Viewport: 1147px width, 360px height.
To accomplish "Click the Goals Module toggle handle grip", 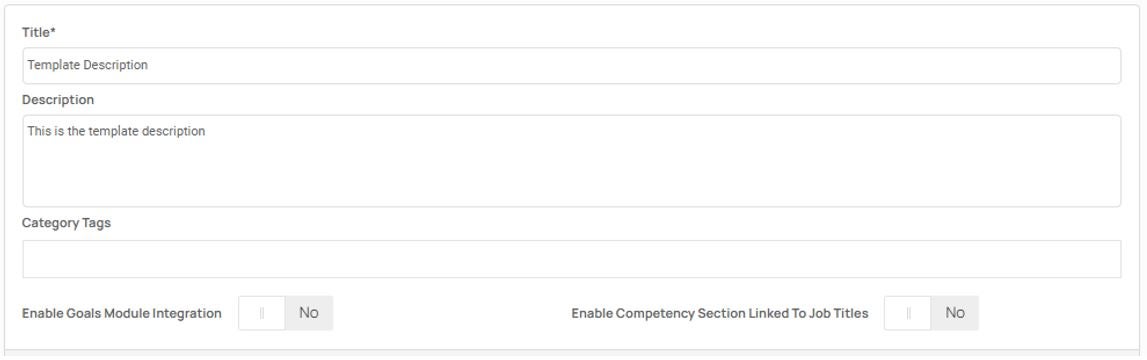I will (x=262, y=313).
